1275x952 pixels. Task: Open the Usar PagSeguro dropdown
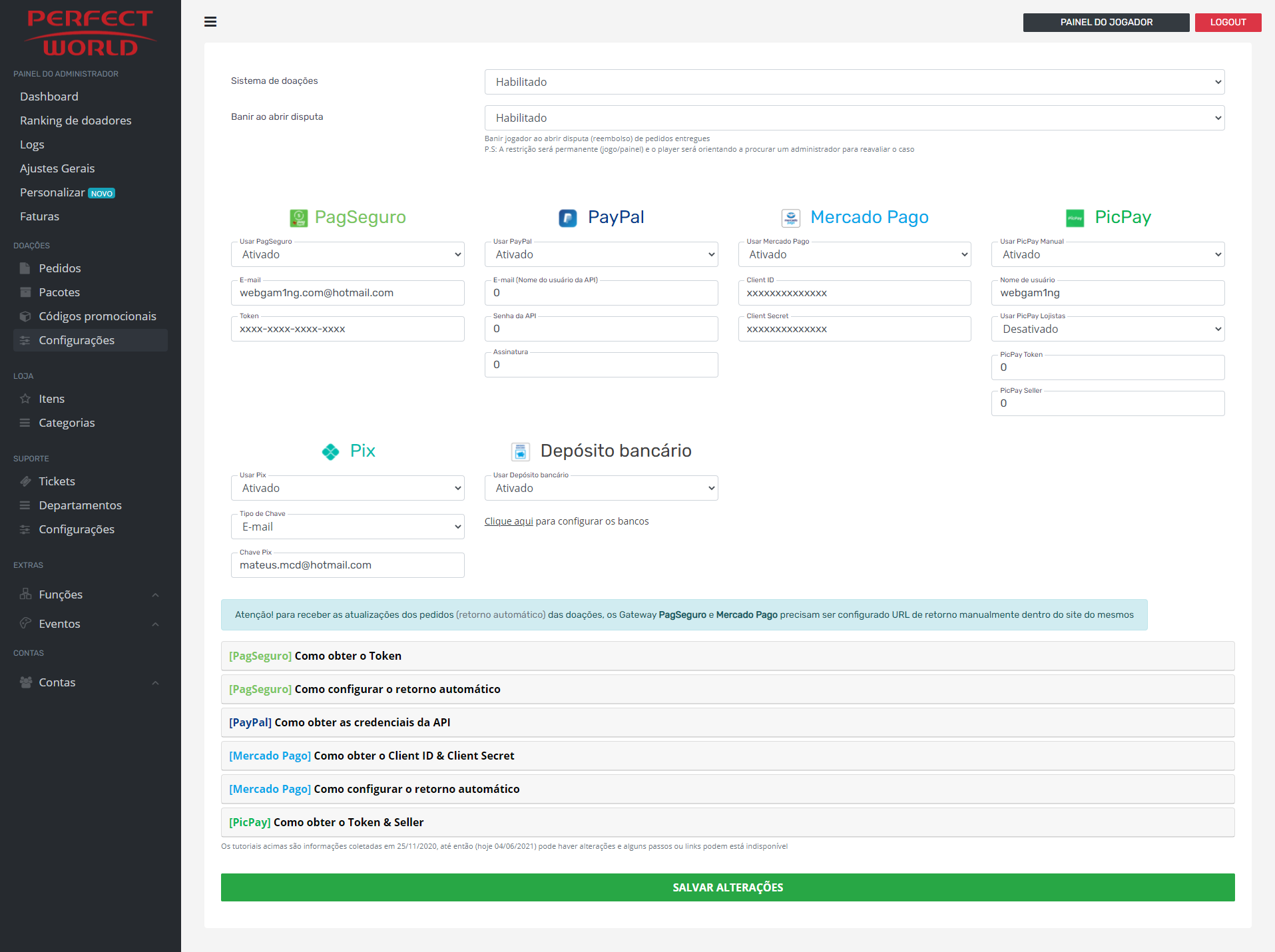(x=348, y=254)
